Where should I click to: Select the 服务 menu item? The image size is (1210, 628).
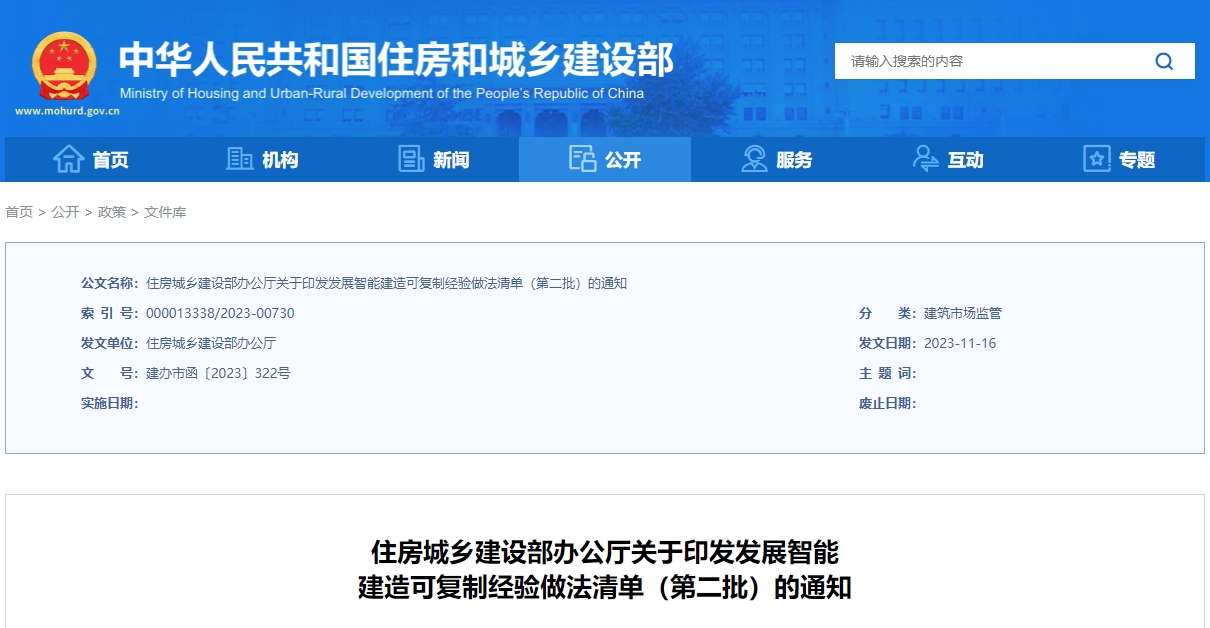(x=776, y=160)
